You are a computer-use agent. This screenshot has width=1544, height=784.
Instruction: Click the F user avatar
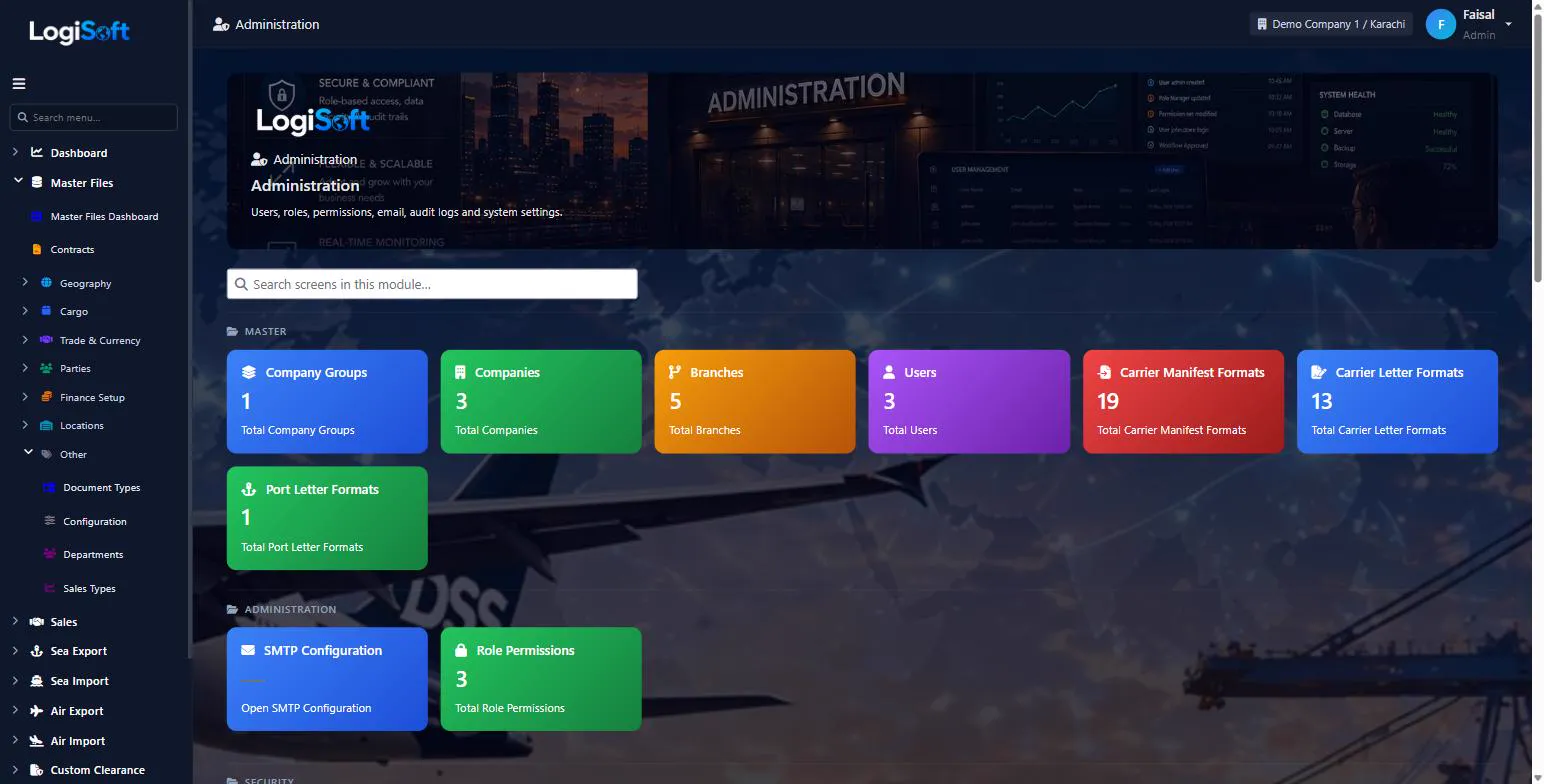(1440, 25)
